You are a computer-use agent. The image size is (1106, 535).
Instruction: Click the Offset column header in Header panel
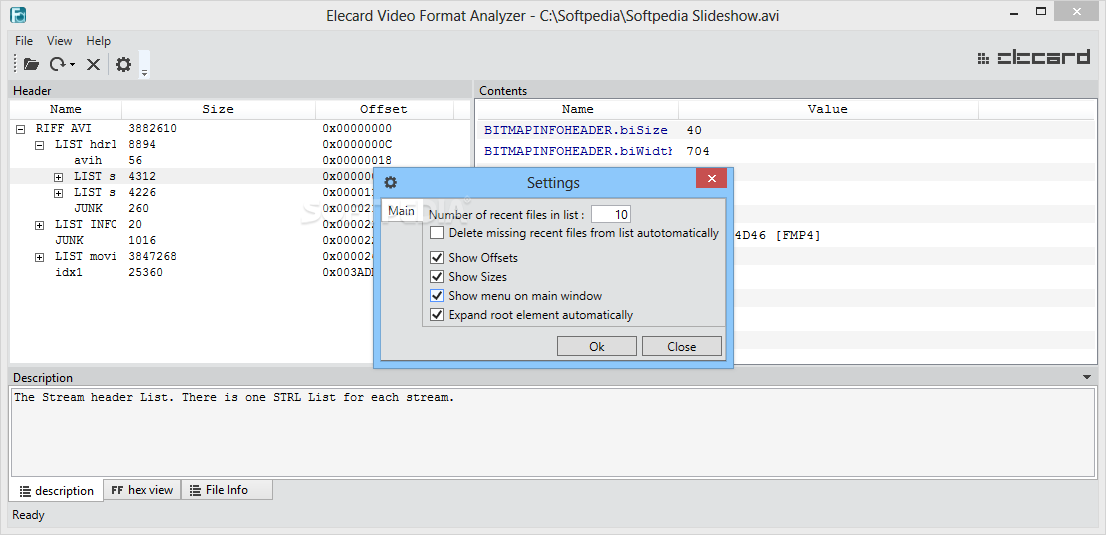tap(384, 109)
